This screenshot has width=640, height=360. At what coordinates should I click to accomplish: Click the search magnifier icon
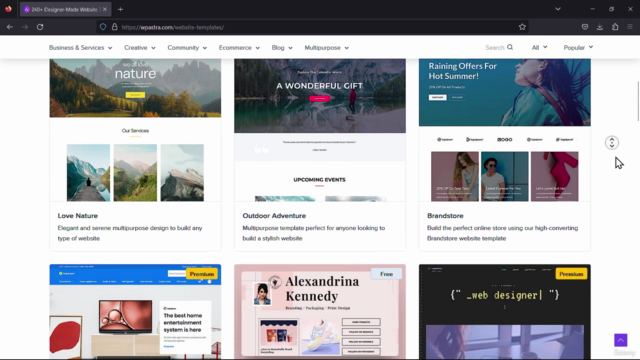tap(510, 47)
